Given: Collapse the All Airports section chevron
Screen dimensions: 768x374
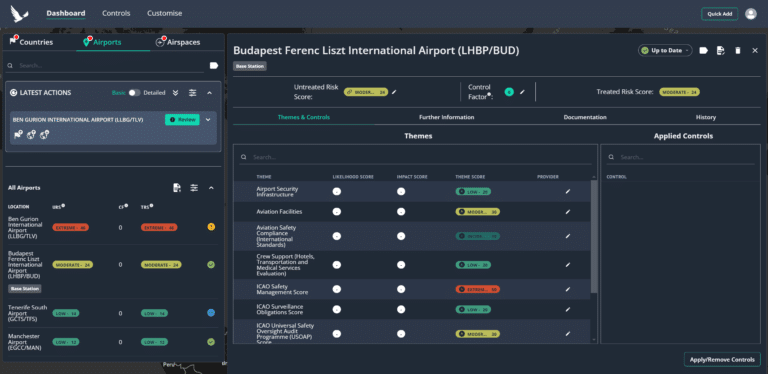Looking at the screenshot, I should [211, 187].
